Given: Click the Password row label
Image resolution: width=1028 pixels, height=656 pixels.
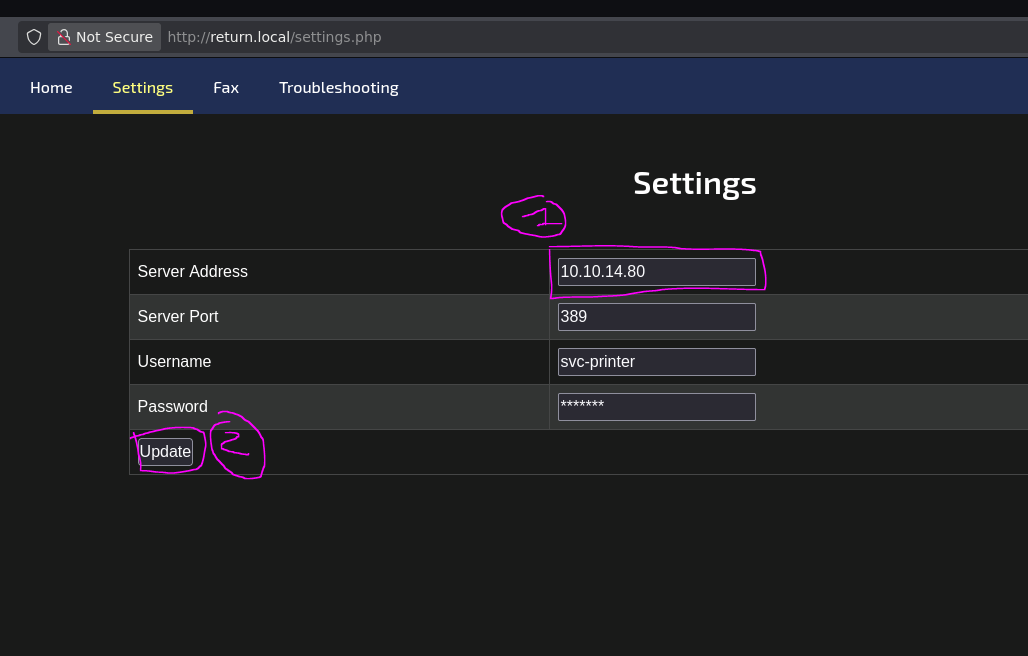Looking at the screenshot, I should [172, 406].
